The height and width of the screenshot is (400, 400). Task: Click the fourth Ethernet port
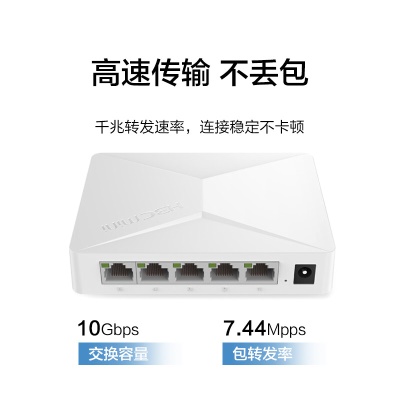click(x=225, y=273)
